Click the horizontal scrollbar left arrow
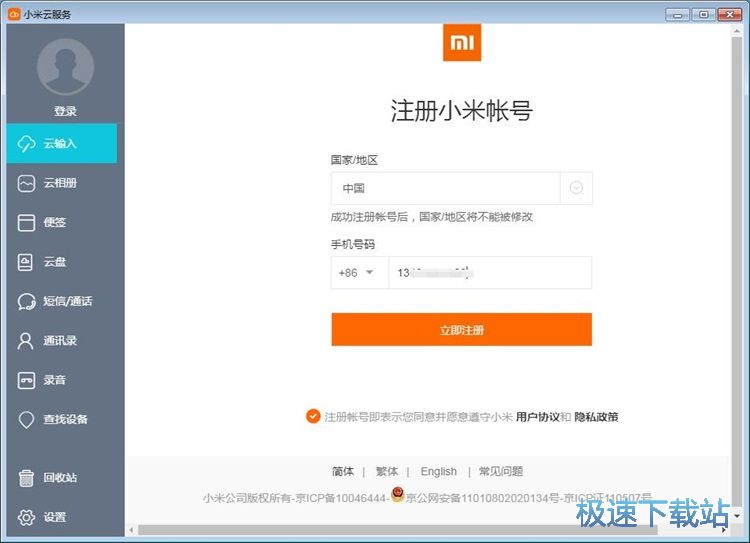This screenshot has height=543, width=750. [132, 530]
